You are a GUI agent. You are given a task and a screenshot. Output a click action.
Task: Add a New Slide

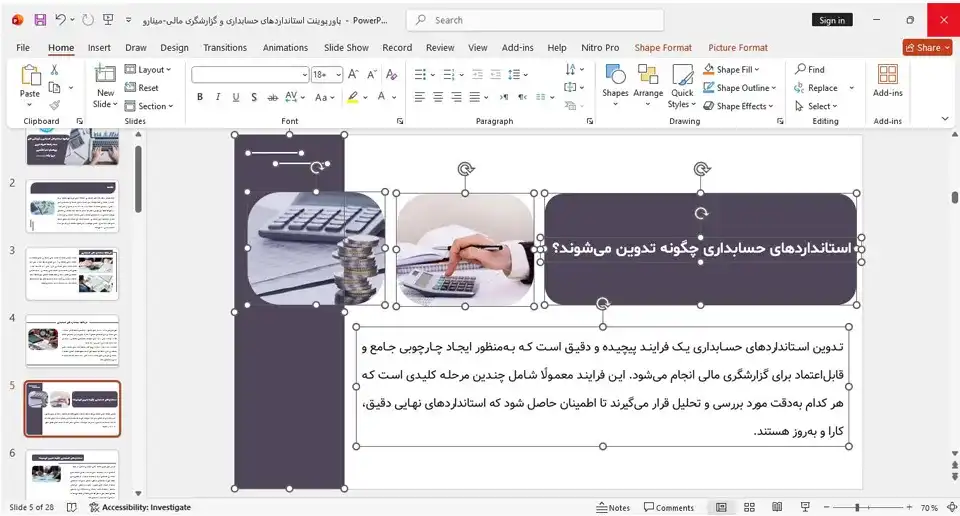105,86
